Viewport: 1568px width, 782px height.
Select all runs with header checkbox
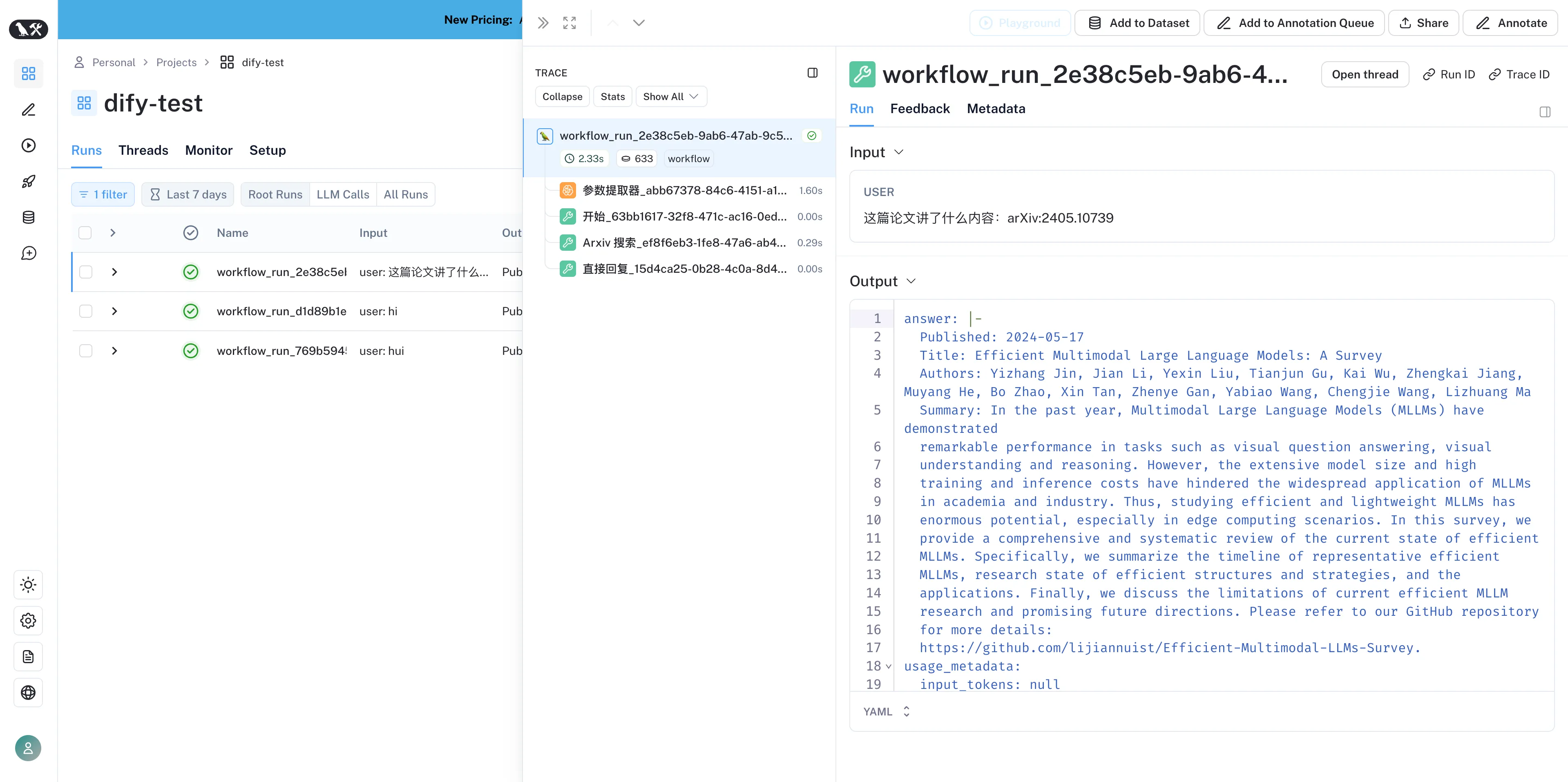pyautogui.click(x=85, y=233)
